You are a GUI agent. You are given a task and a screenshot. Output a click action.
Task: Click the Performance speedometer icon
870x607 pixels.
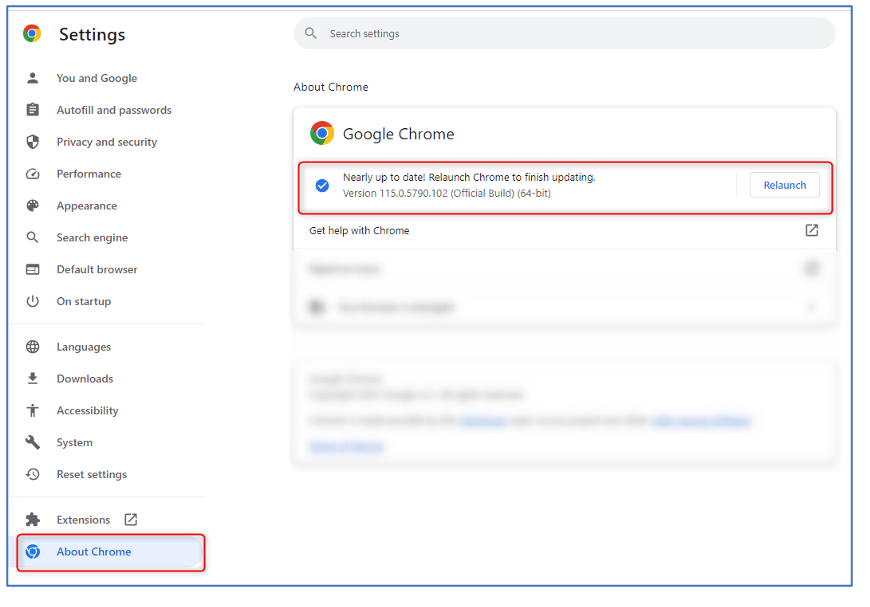[33, 174]
